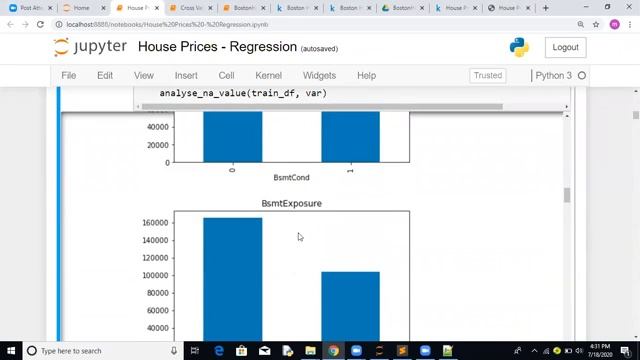This screenshot has height=360, width=640.
Task: Click the Python logo icon
Action: [x=519, y=47]
